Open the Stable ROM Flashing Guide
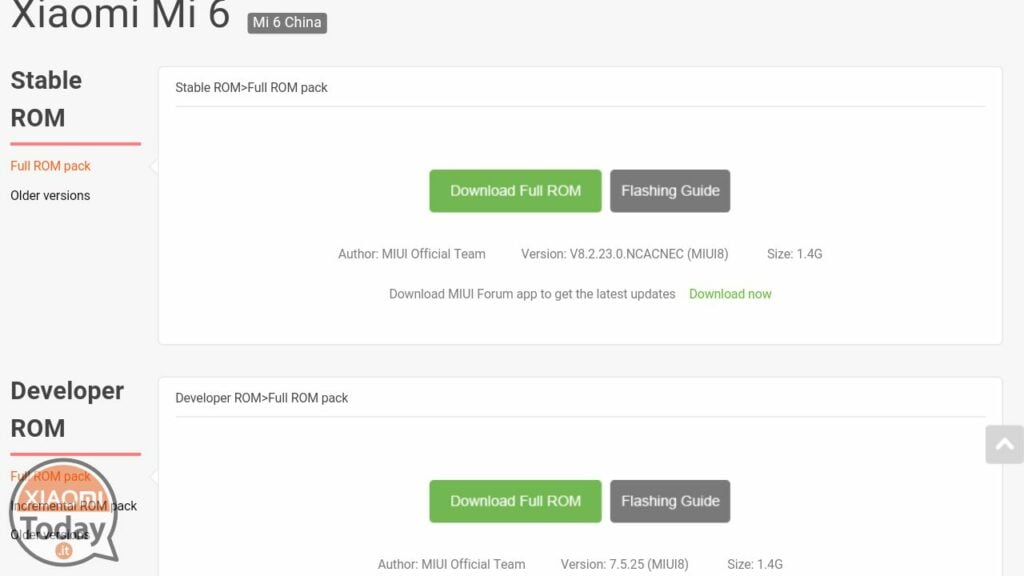 pos(670,191)
